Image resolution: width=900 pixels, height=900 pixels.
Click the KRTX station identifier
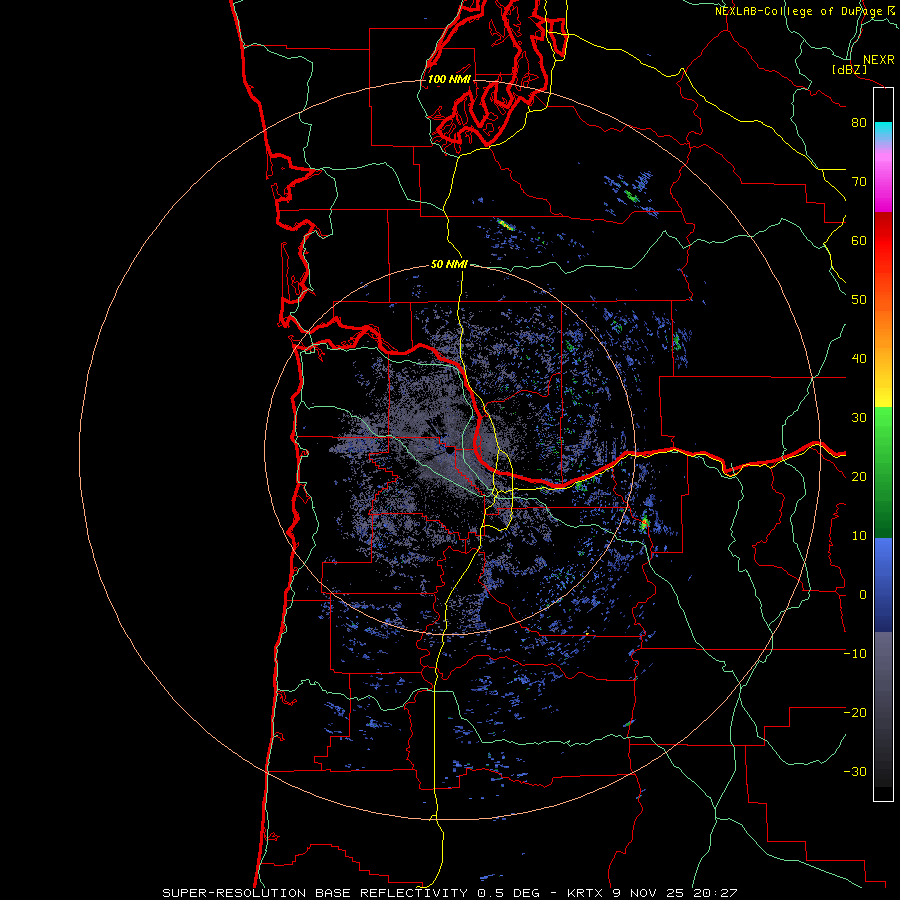point(585,893)
